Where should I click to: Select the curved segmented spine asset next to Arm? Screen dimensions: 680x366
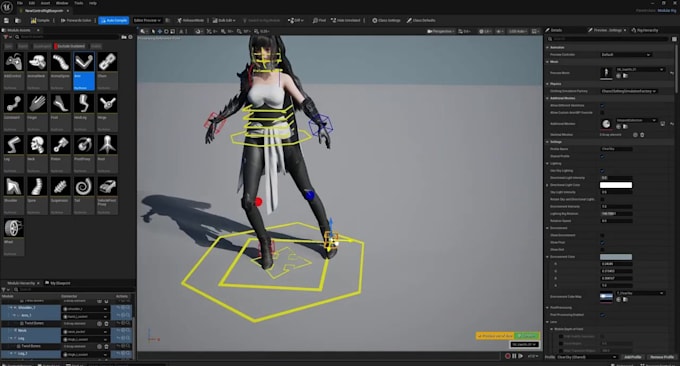point(60,71)
